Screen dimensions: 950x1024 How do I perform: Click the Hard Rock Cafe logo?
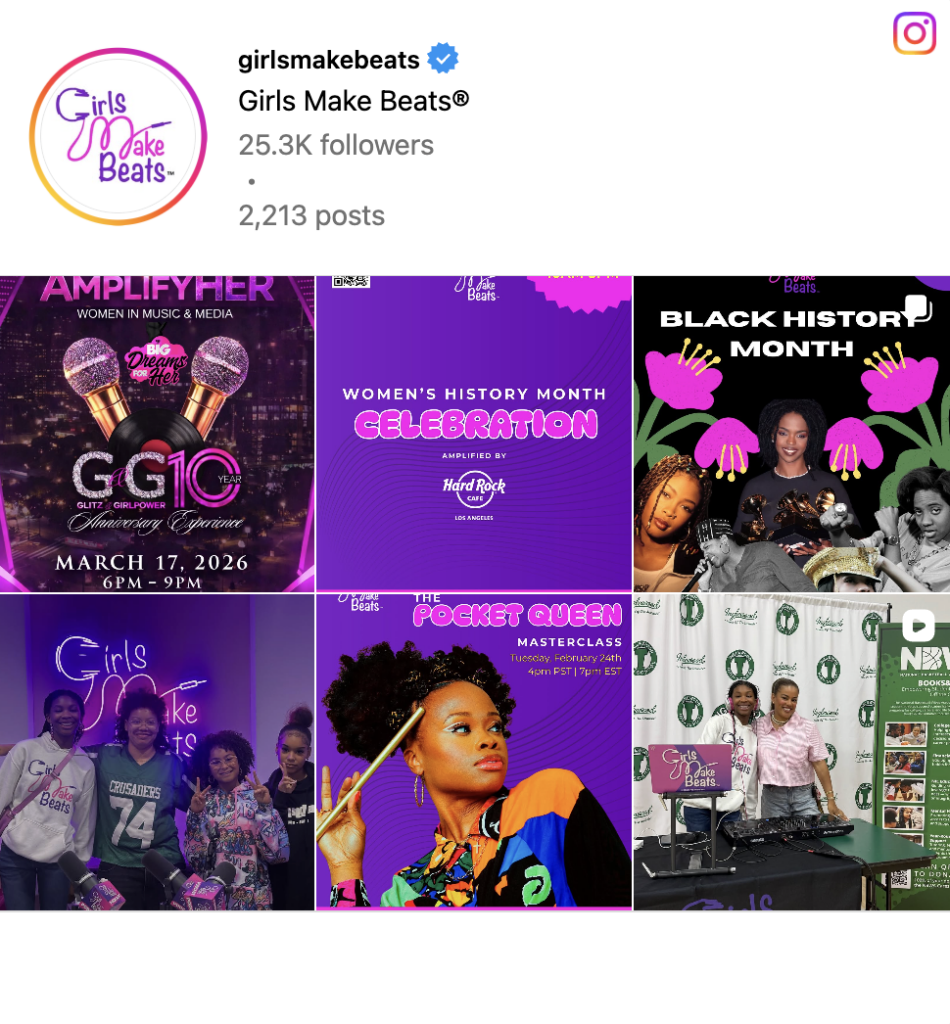click(474, 488)
